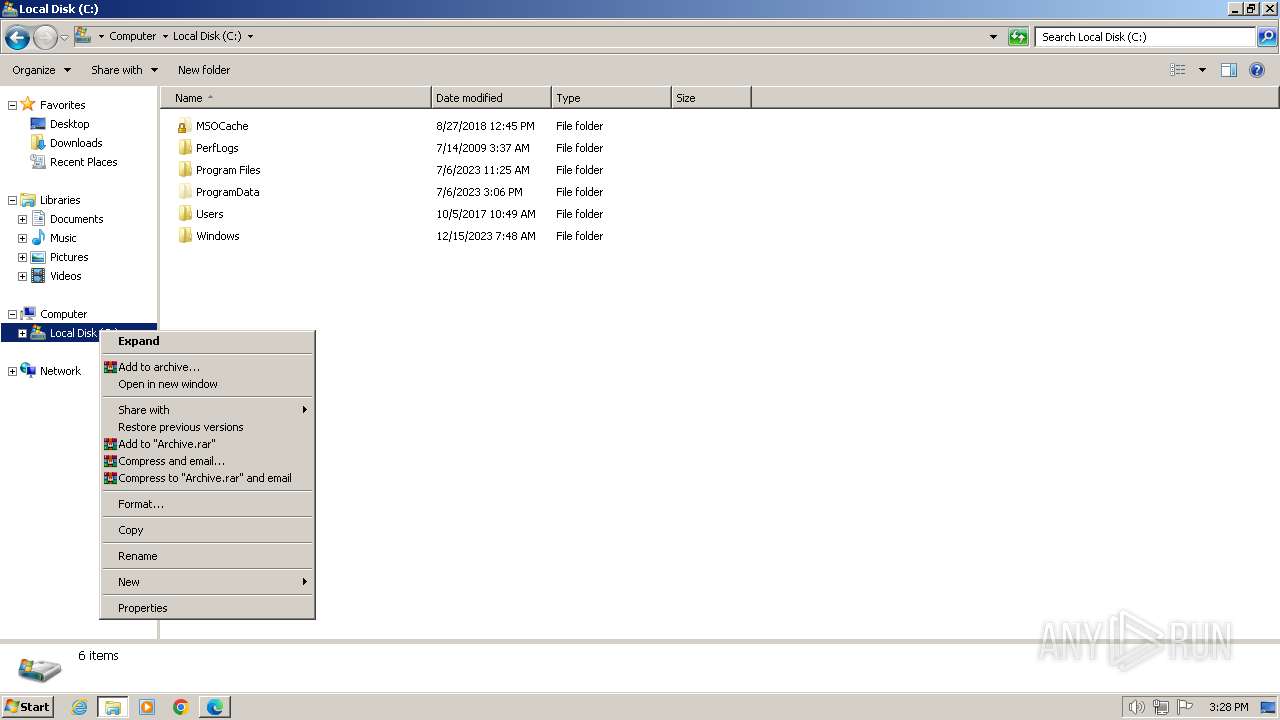Select the MSOCache folder icon
Viewport: 1280px width, 720px height.
coord(184,126)
